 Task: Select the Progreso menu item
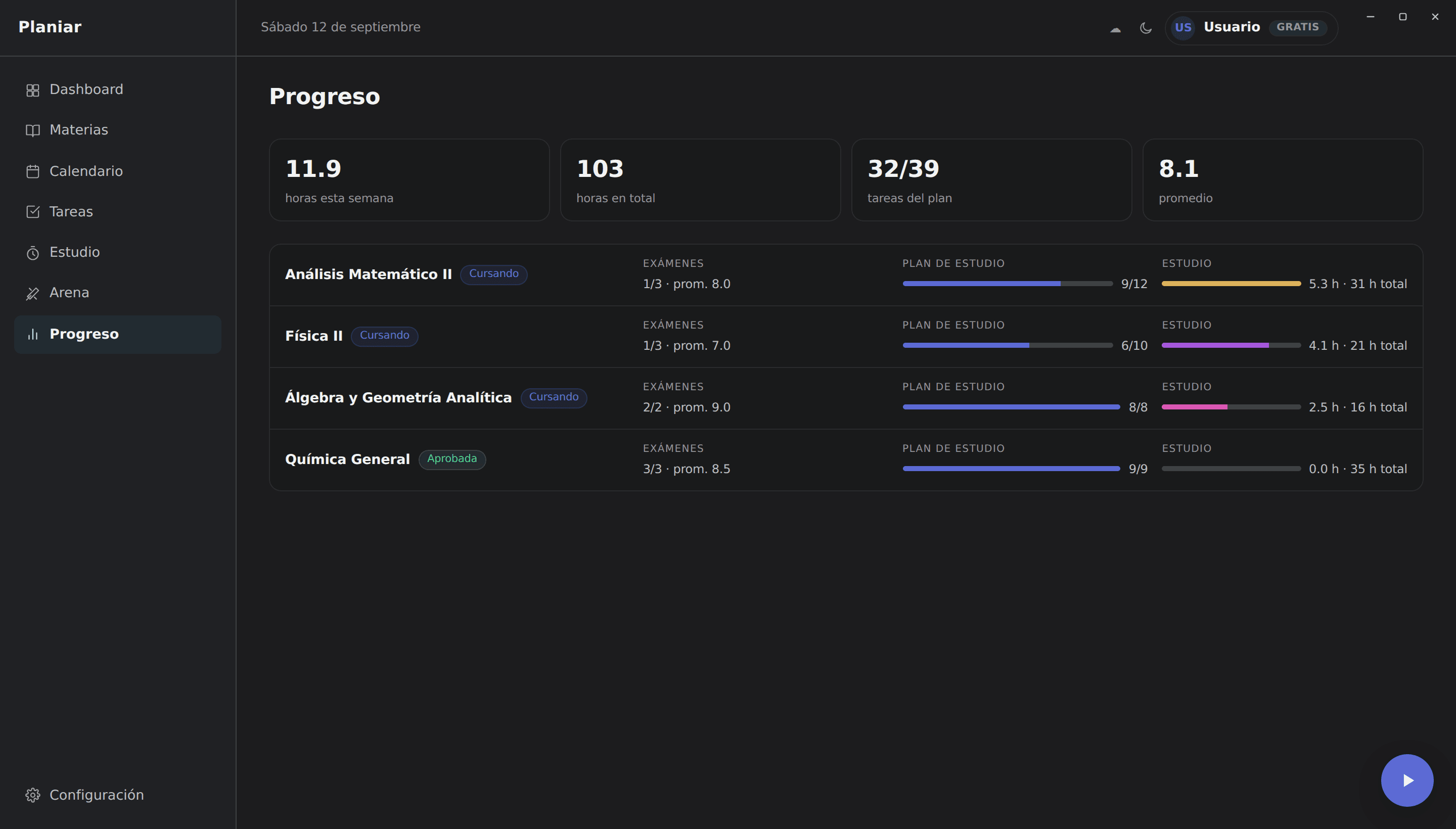click(x=118, y=334)
